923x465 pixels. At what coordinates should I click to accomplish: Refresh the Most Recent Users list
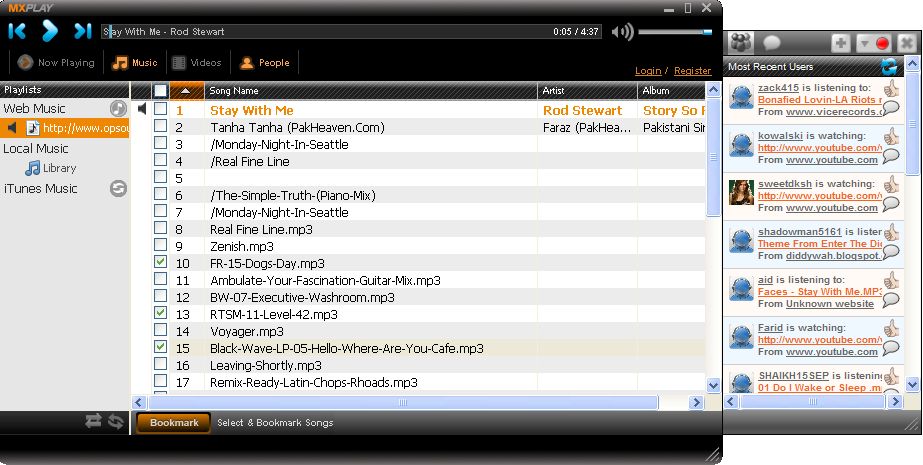tap(889, 67)
